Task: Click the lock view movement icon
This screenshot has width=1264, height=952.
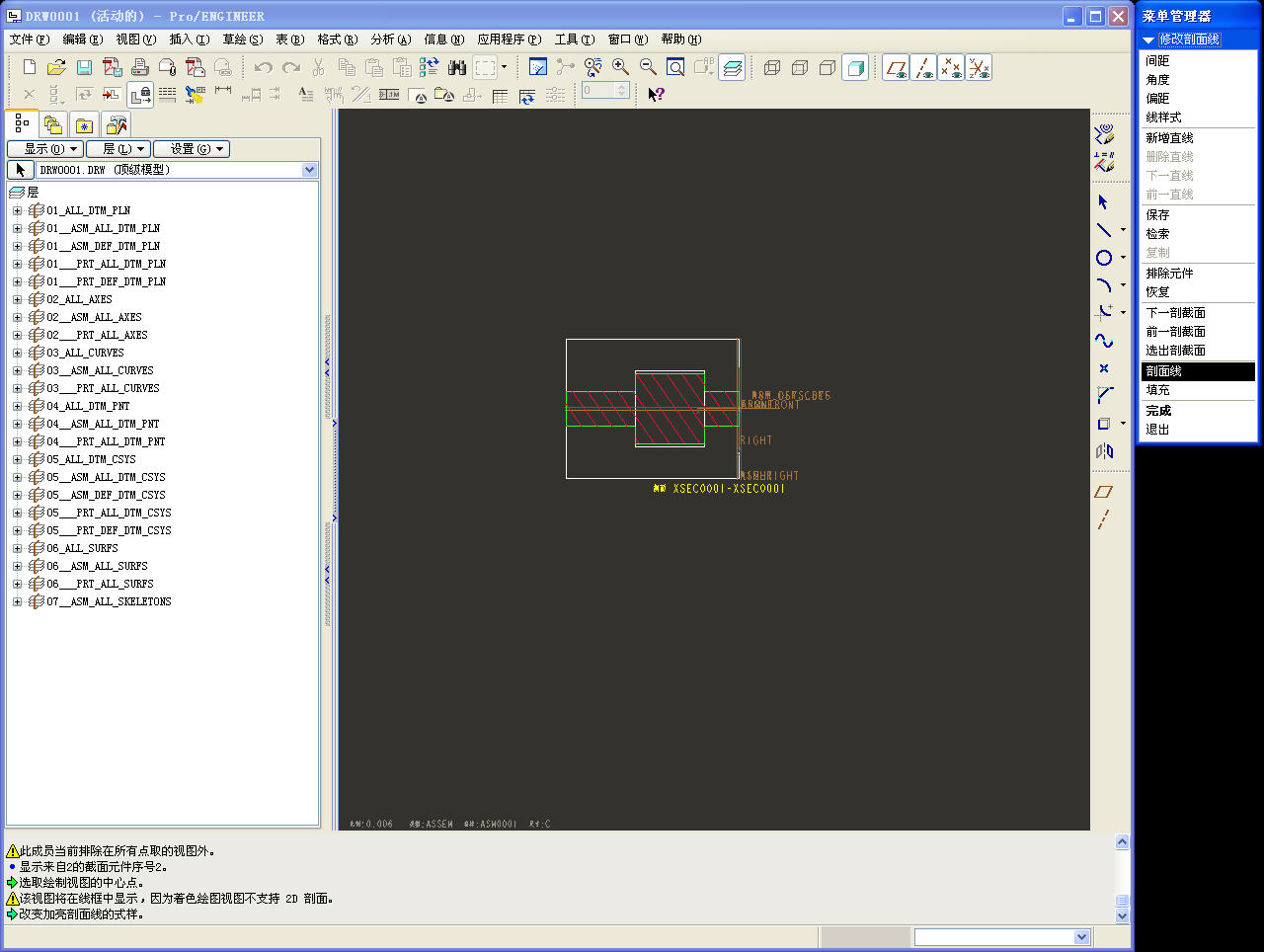Action: [x=141, y=94]
